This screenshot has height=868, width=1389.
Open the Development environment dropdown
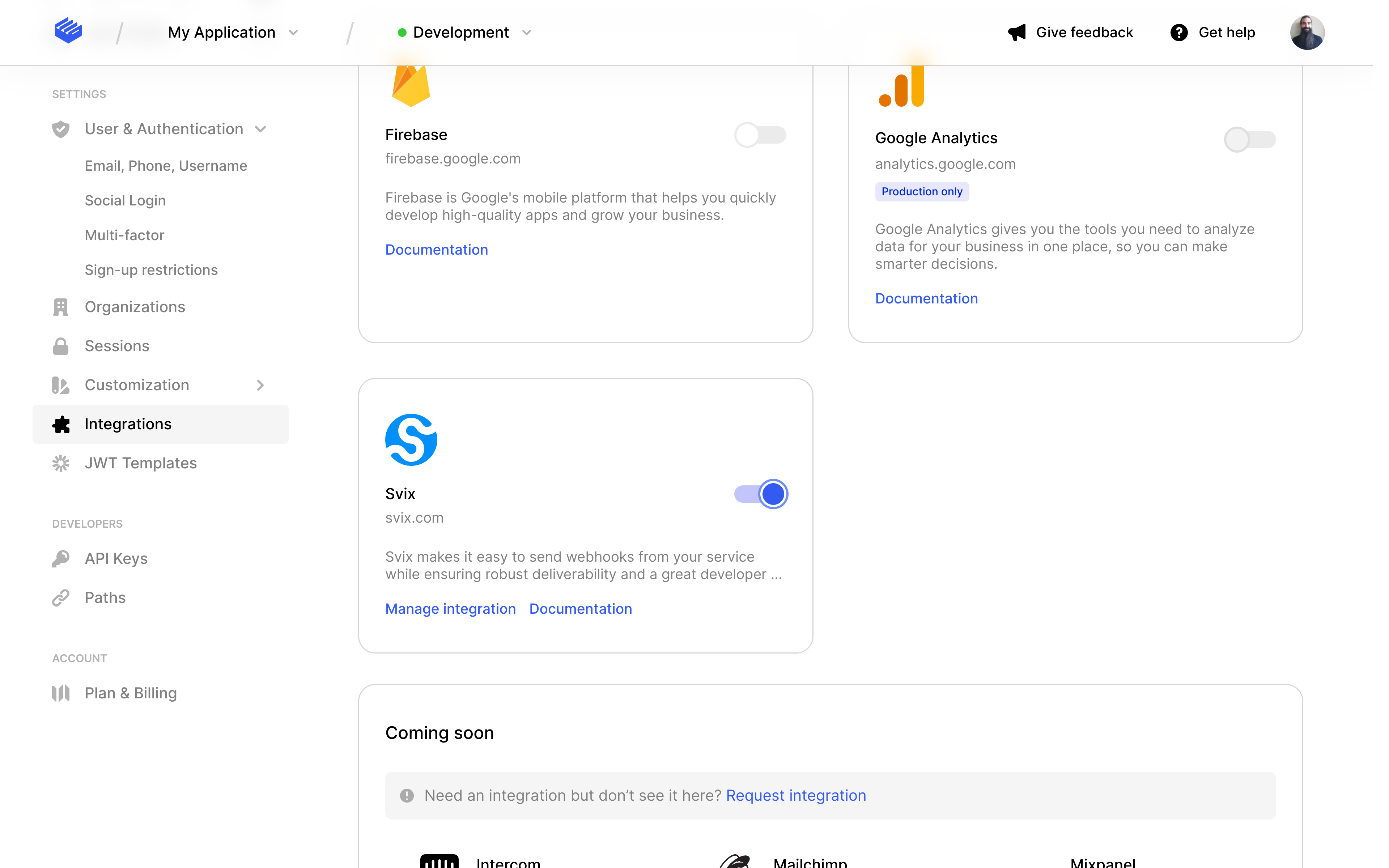(x=465, y=33)
